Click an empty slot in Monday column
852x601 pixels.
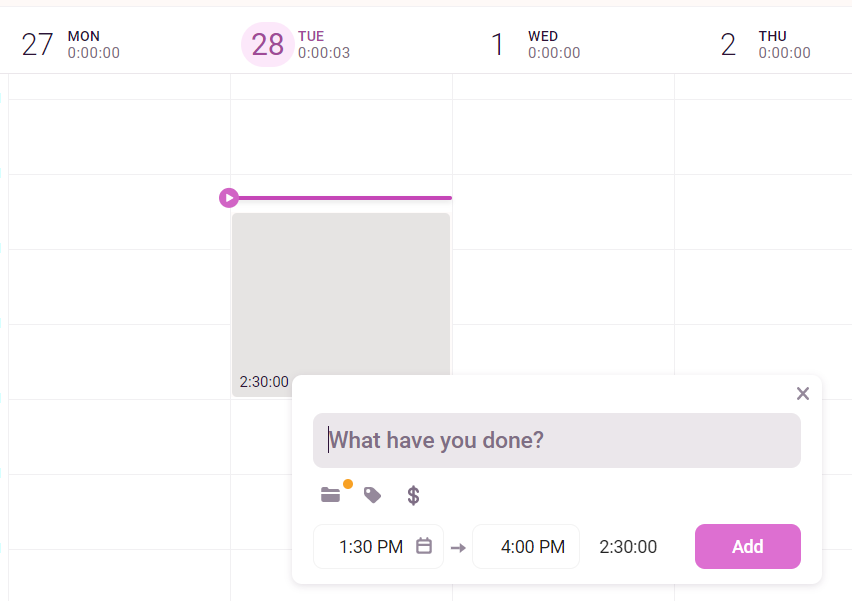119,287
